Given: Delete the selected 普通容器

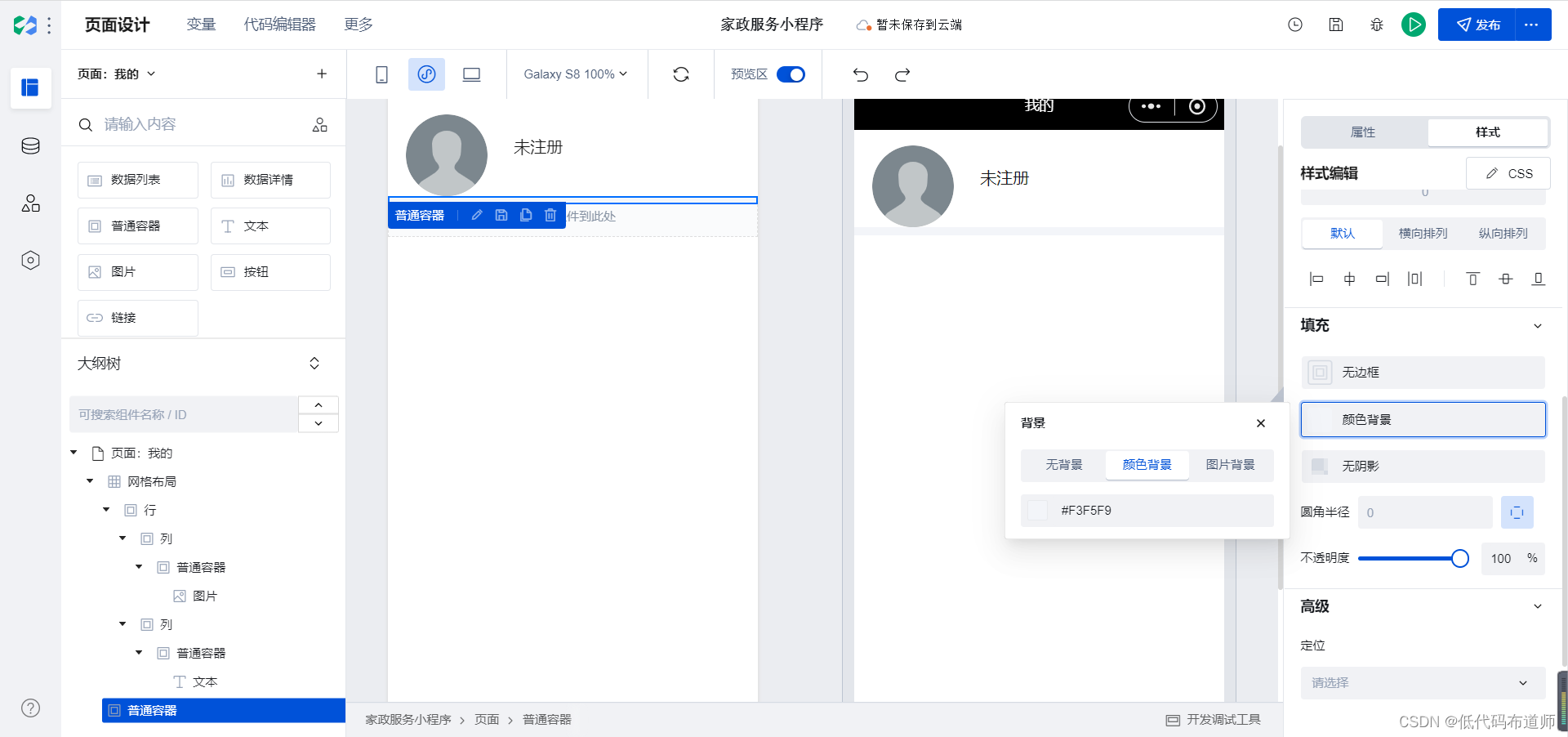Looking at the screenshot, I should tap(550, 215).
